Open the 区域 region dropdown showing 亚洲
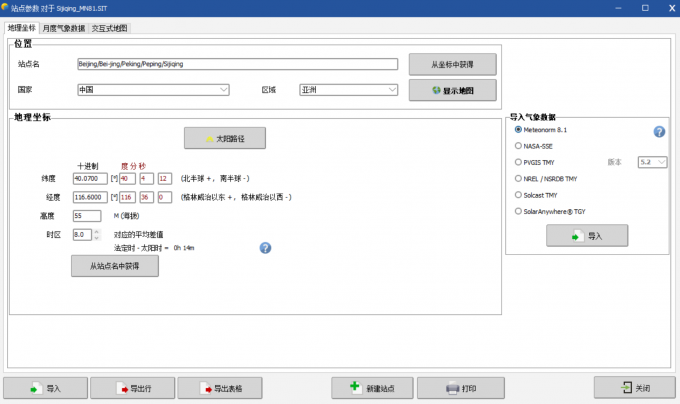The height and width of the screenshot is (404, 680). point(349,90)
